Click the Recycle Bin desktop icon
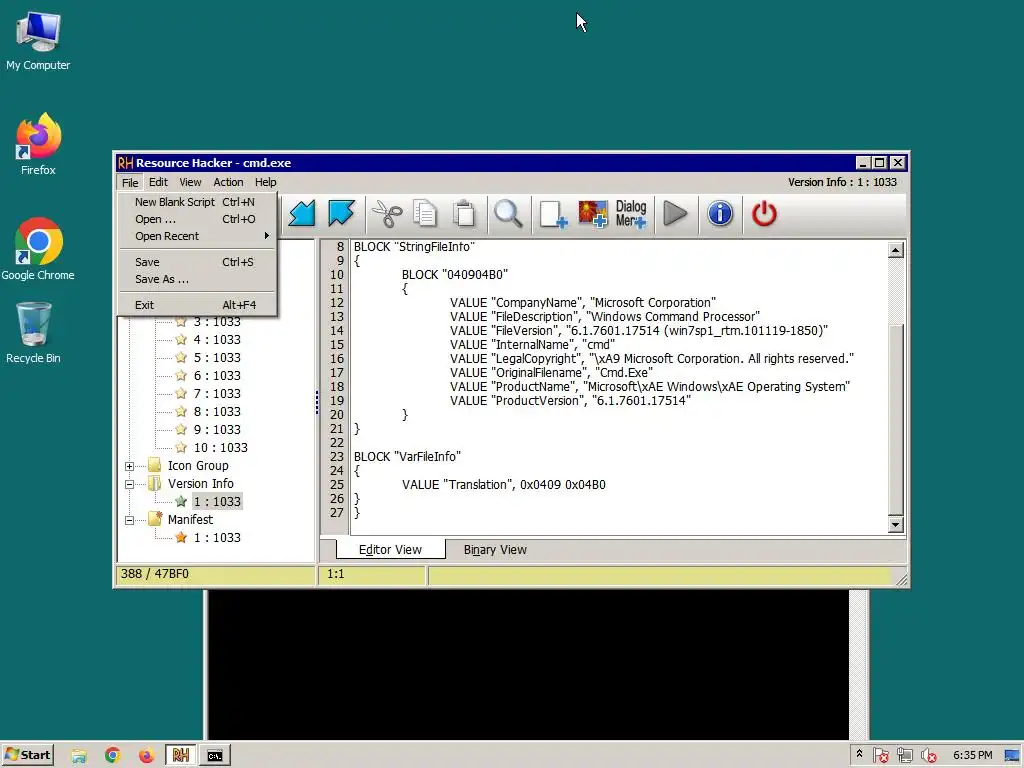This screenshot has width=1024, height=768. (x=33, y=332)
